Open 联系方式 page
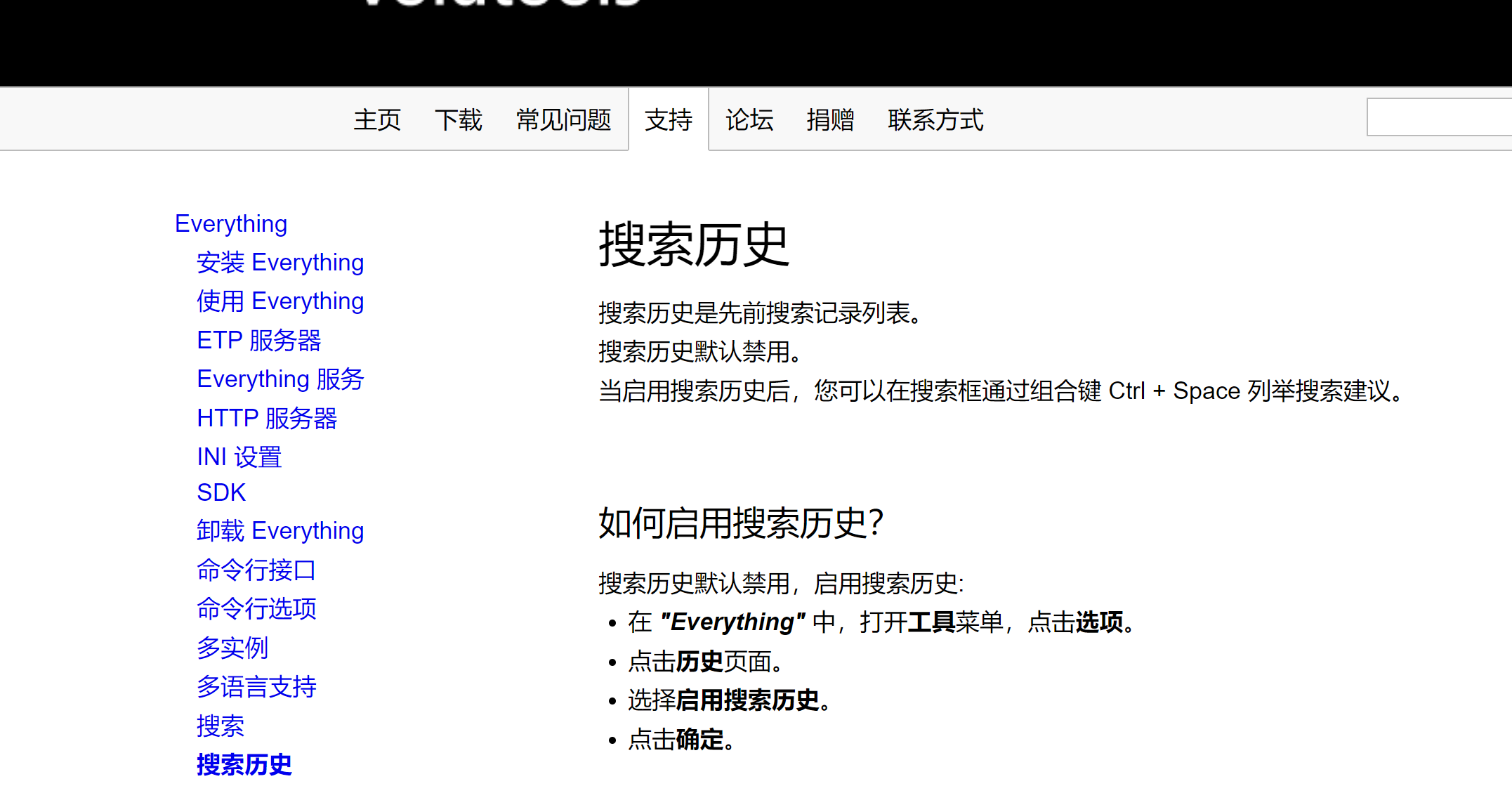Viewport: 1512px width, 786px height. [x=935, y=120]
